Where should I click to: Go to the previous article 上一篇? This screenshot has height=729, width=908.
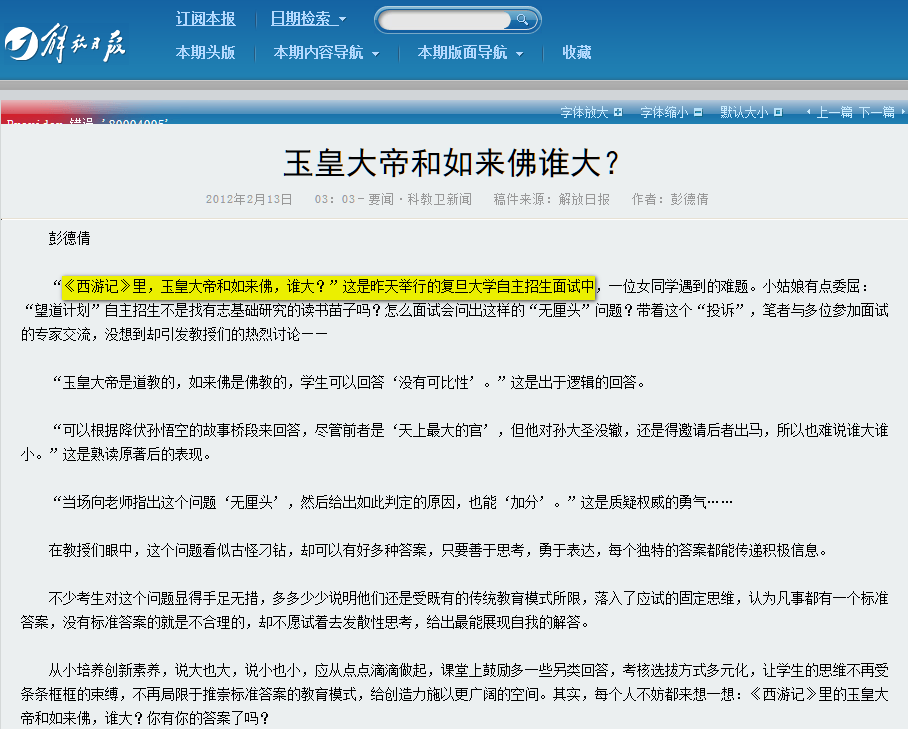(834, 112)
